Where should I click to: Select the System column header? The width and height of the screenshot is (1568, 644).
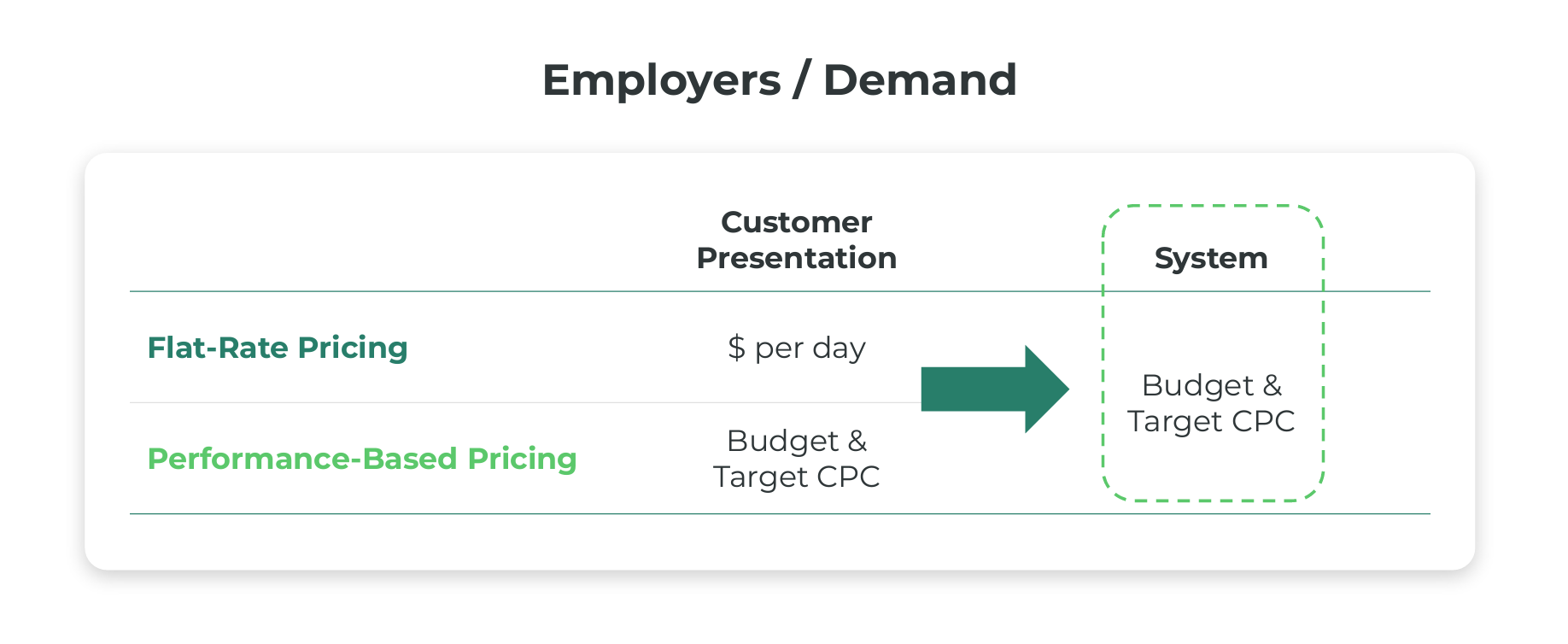click(1210, 258)
